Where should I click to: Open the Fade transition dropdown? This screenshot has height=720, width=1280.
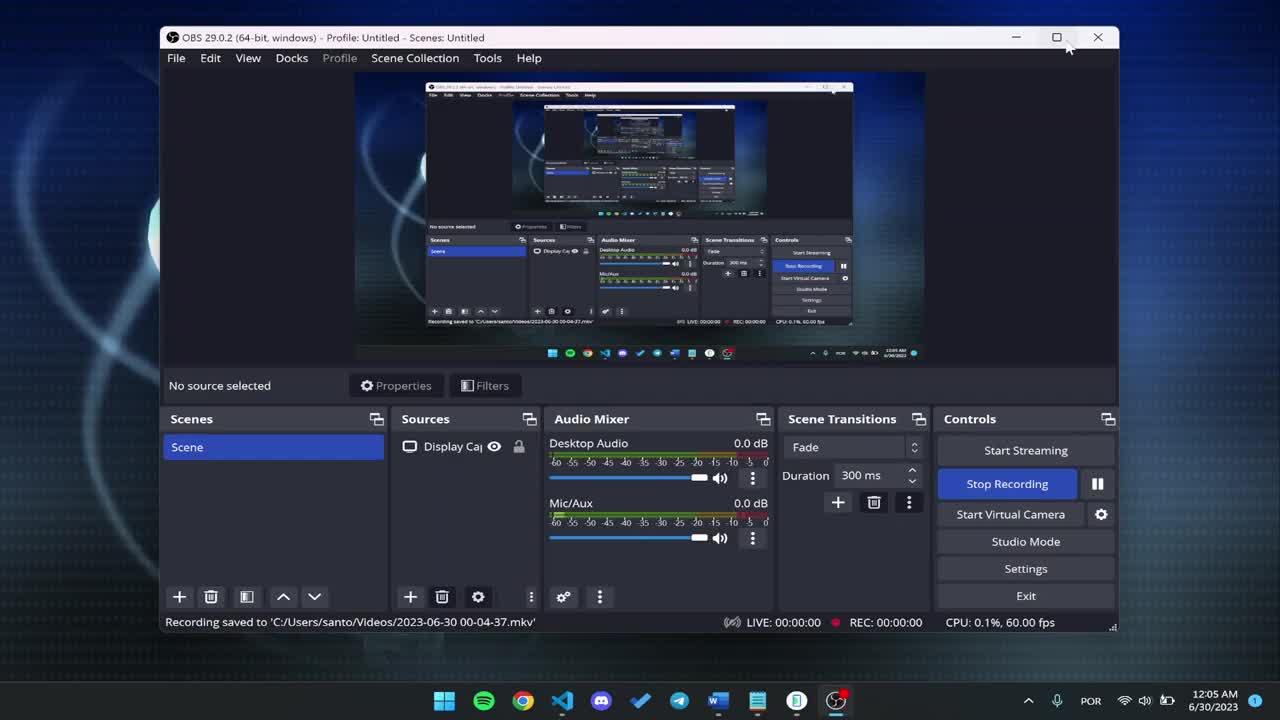tap(853, 447)
